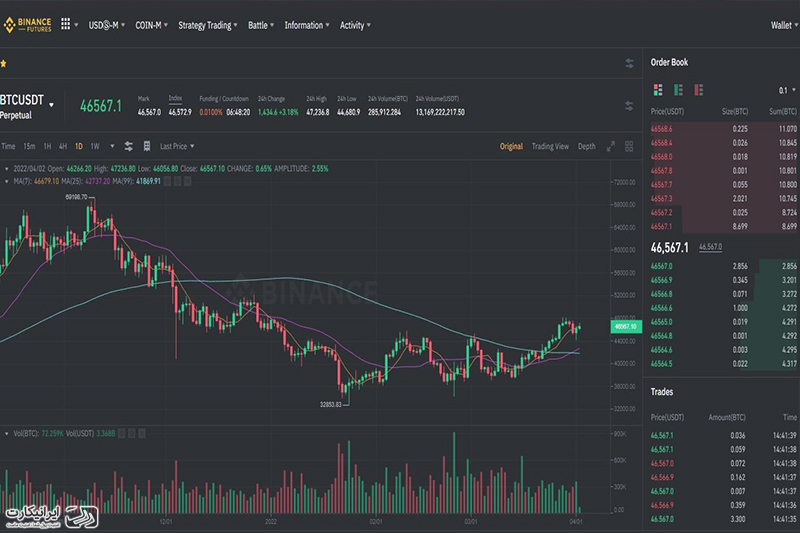This screenshot has height=533, width=800.
Task: Select 1D chart interval
Action: point(79,146)
